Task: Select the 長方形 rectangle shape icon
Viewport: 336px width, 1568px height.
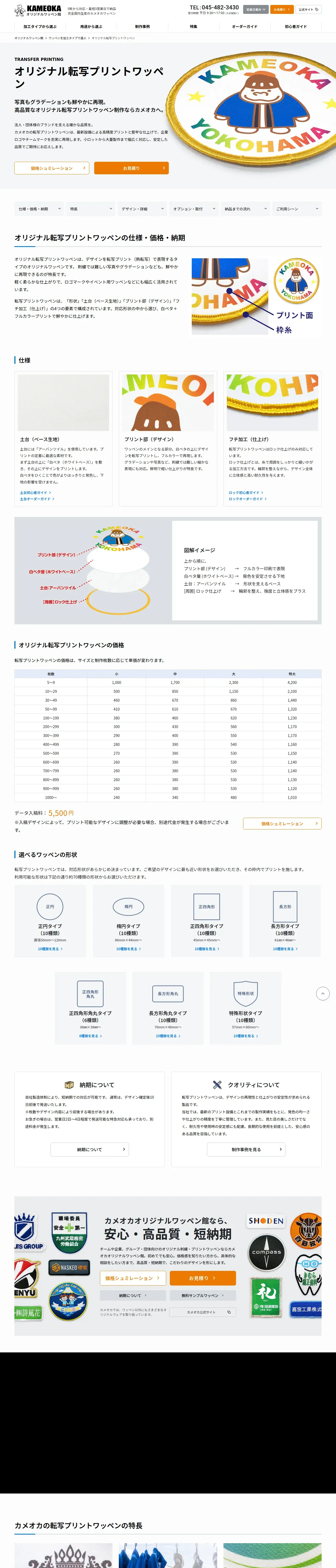Action: (x=285, y=906)
